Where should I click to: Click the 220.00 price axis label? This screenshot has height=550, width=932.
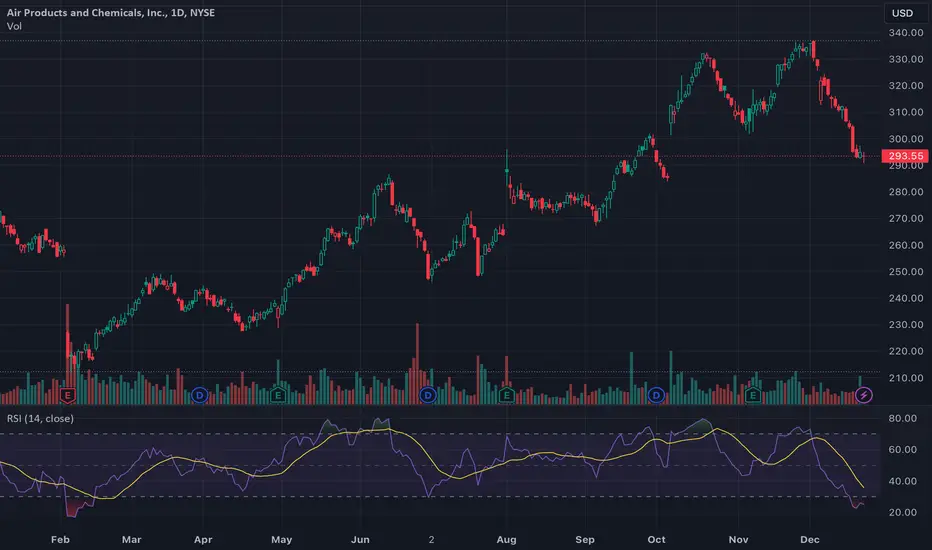906,351
